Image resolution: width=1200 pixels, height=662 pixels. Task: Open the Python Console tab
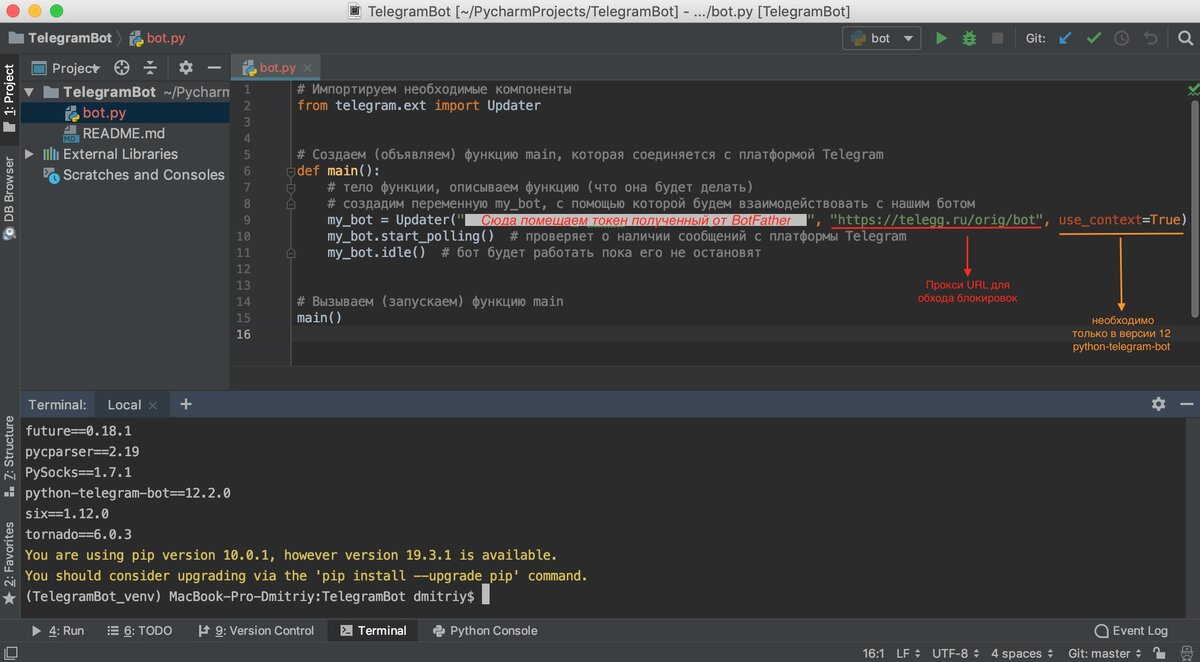[484, 630]
